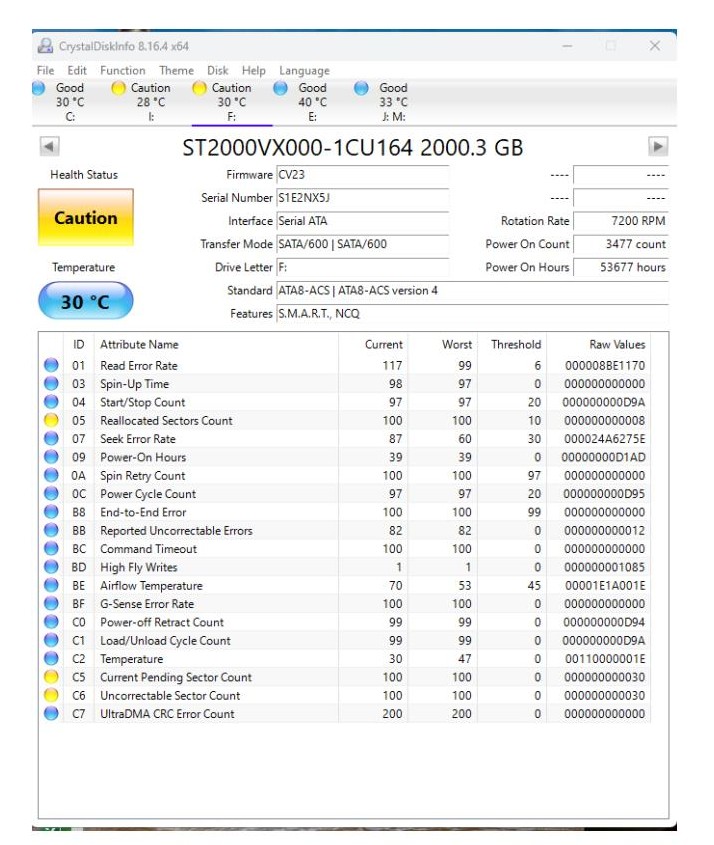
Task: Select the Good 30 °C drive C: tab
Action: click(62, 102)
